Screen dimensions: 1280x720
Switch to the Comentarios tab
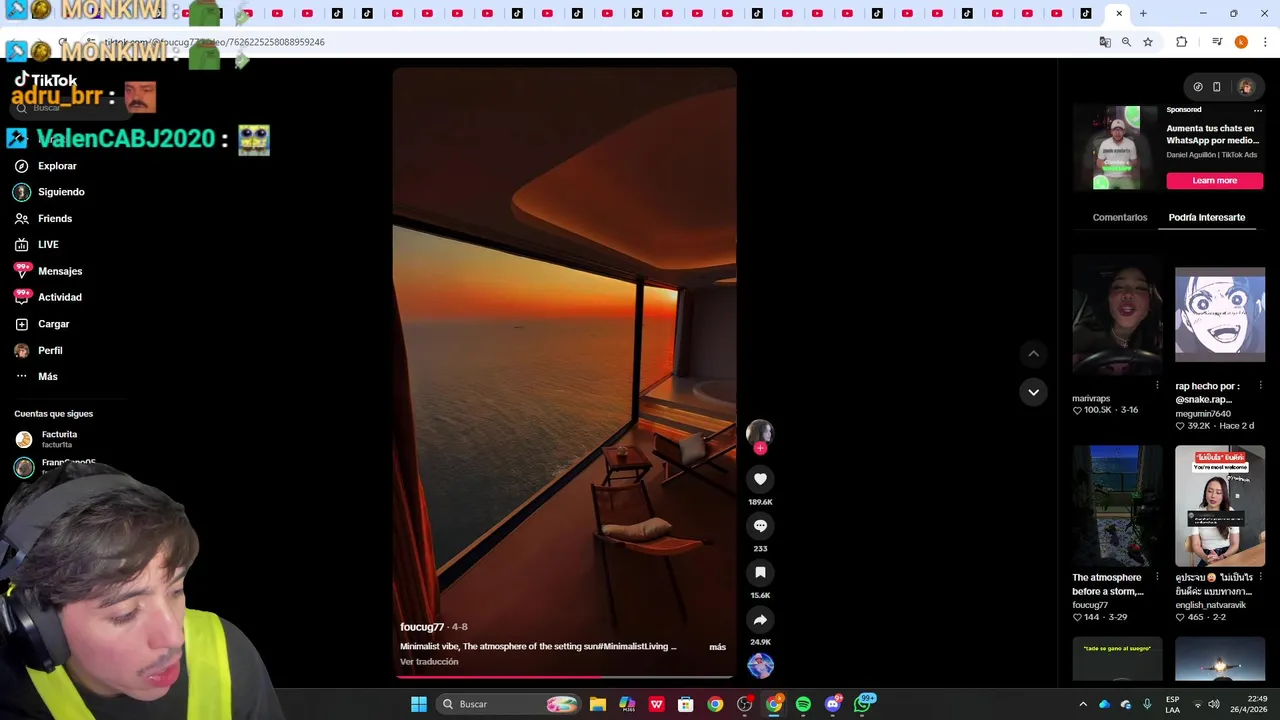(1120, 217)
